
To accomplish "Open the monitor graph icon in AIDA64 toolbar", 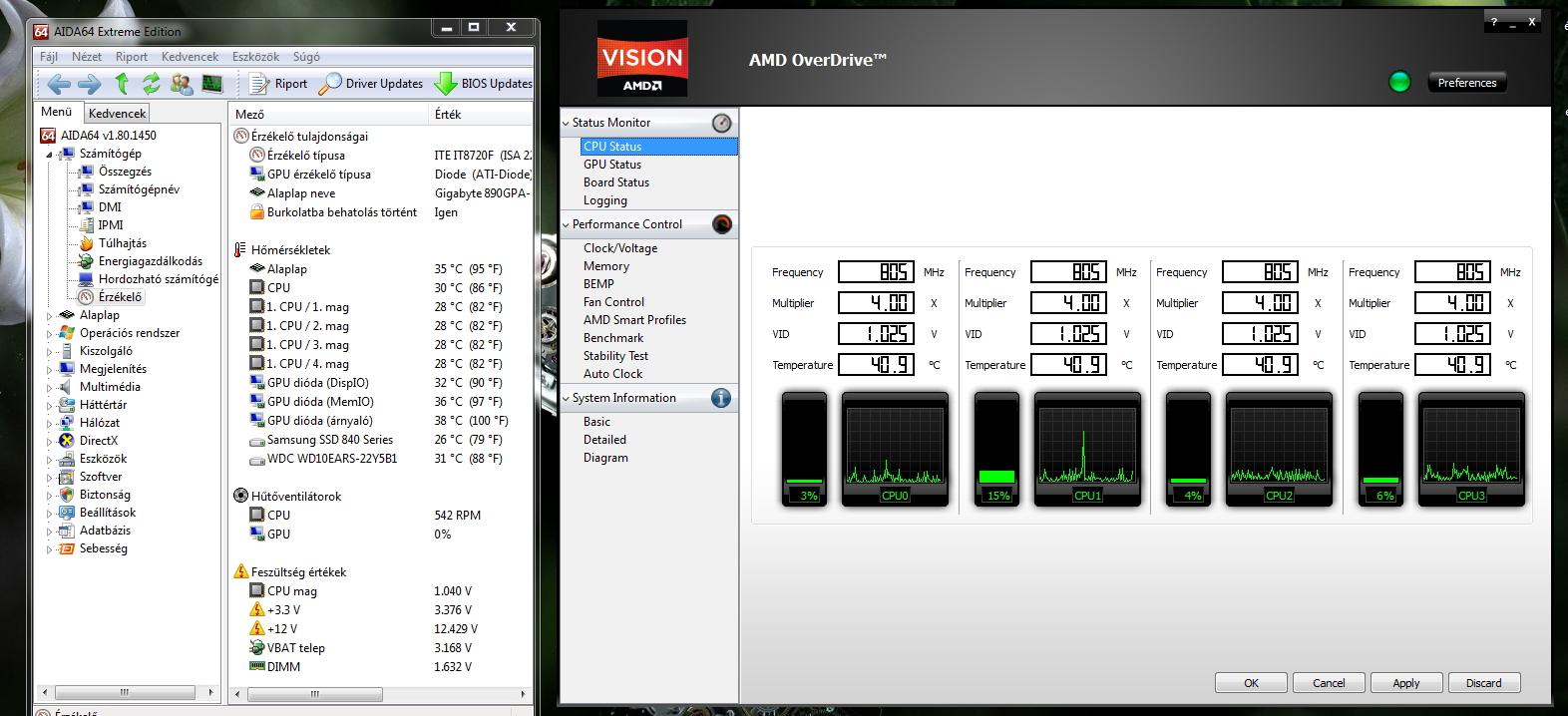I will pyautogui.click(x=210, y=84).
